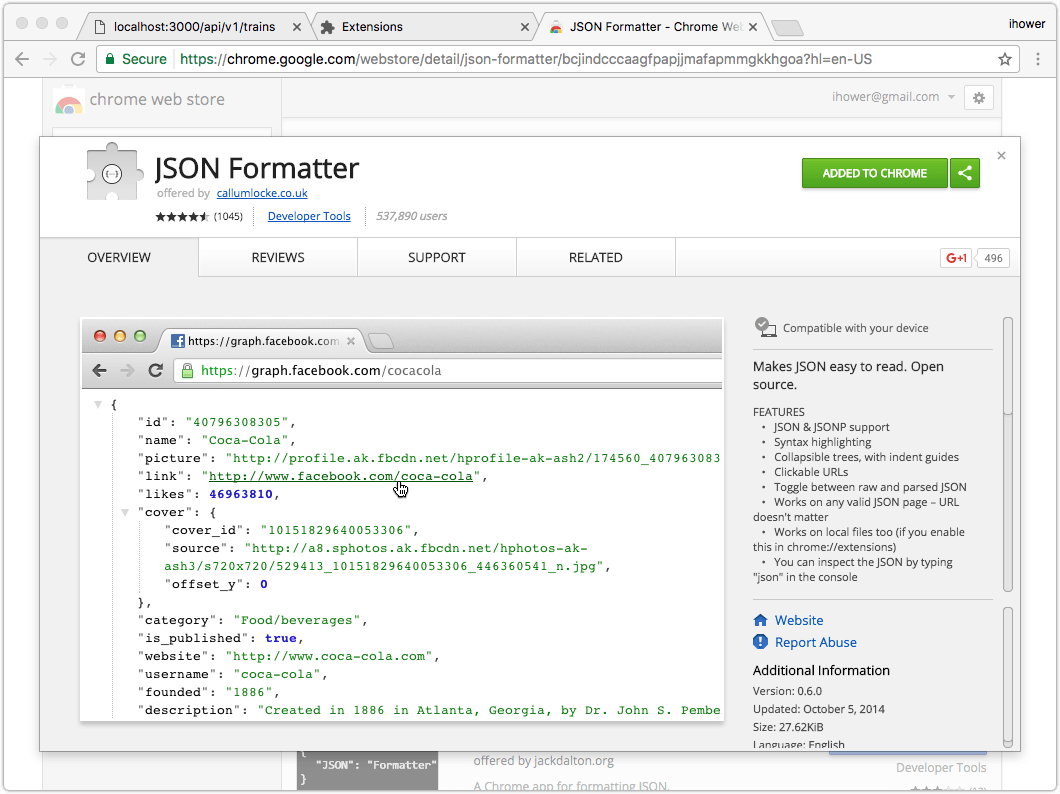Click the green share icon button
Image resolution: width=1060 pixels, height=794 pixels.
click(965, 173)
